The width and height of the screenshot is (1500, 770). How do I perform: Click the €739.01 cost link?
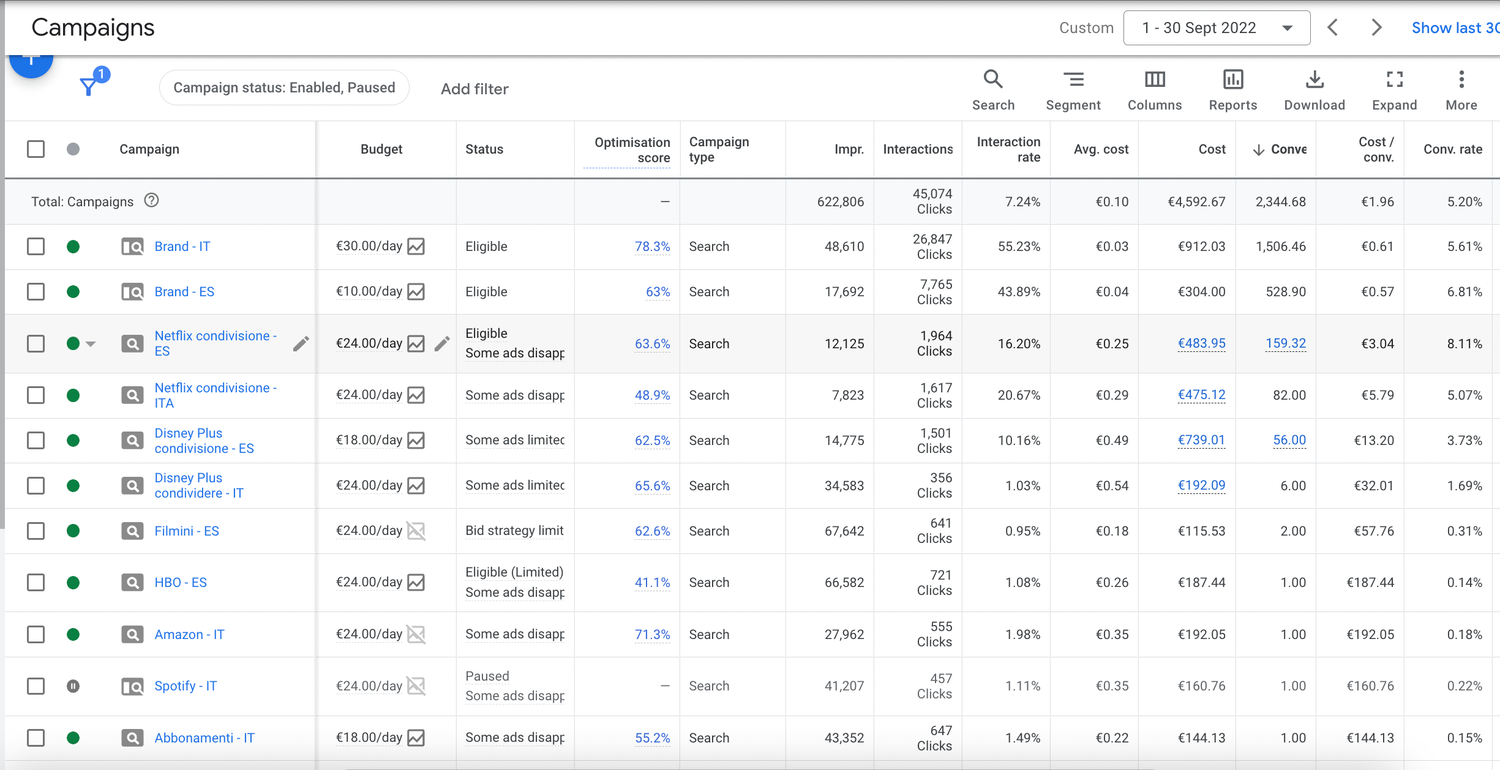coord(1201,440)
